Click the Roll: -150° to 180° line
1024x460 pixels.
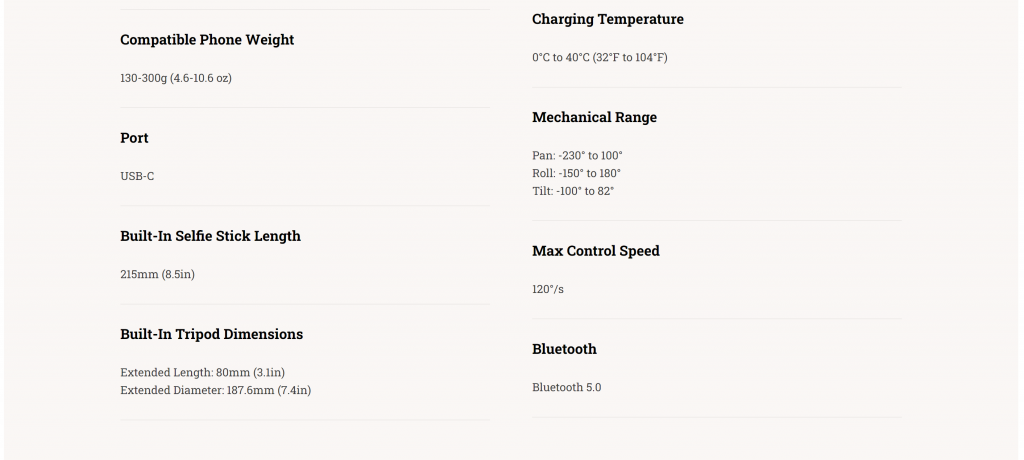577,173
